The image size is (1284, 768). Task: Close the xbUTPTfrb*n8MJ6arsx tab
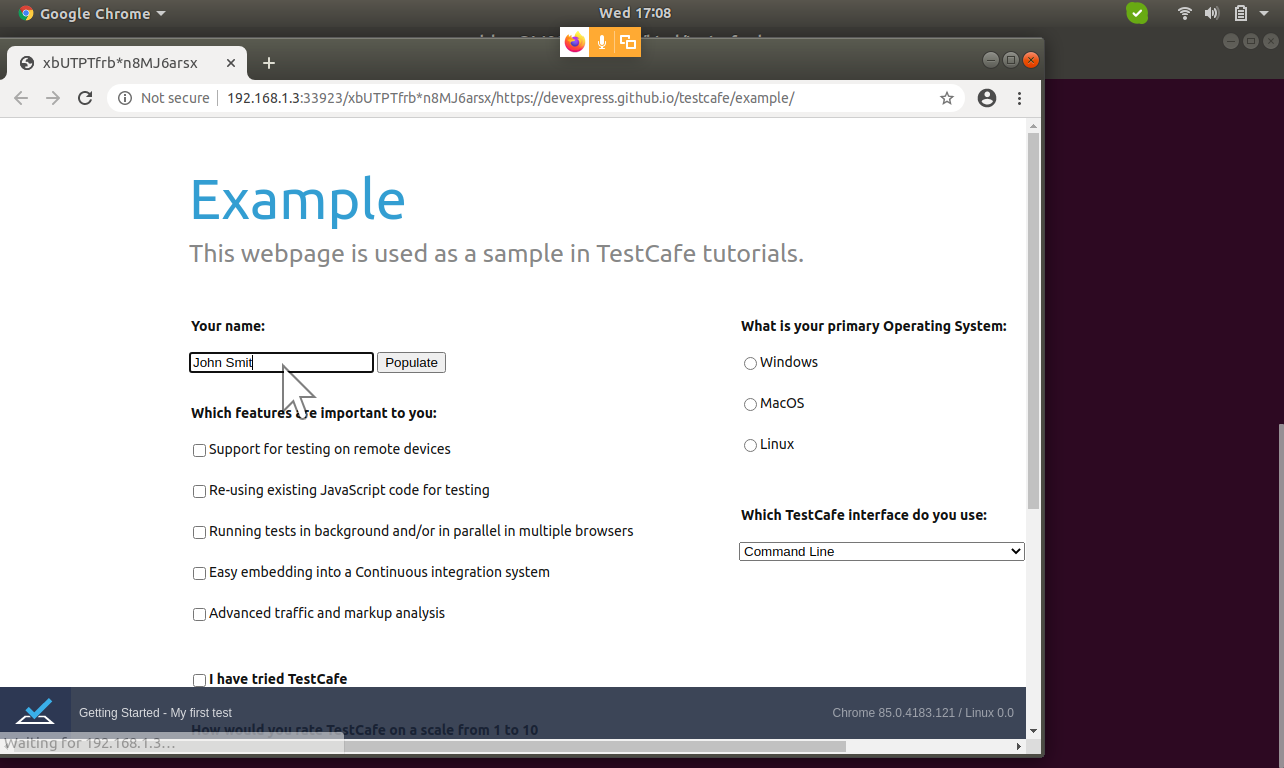coord(231,63)
